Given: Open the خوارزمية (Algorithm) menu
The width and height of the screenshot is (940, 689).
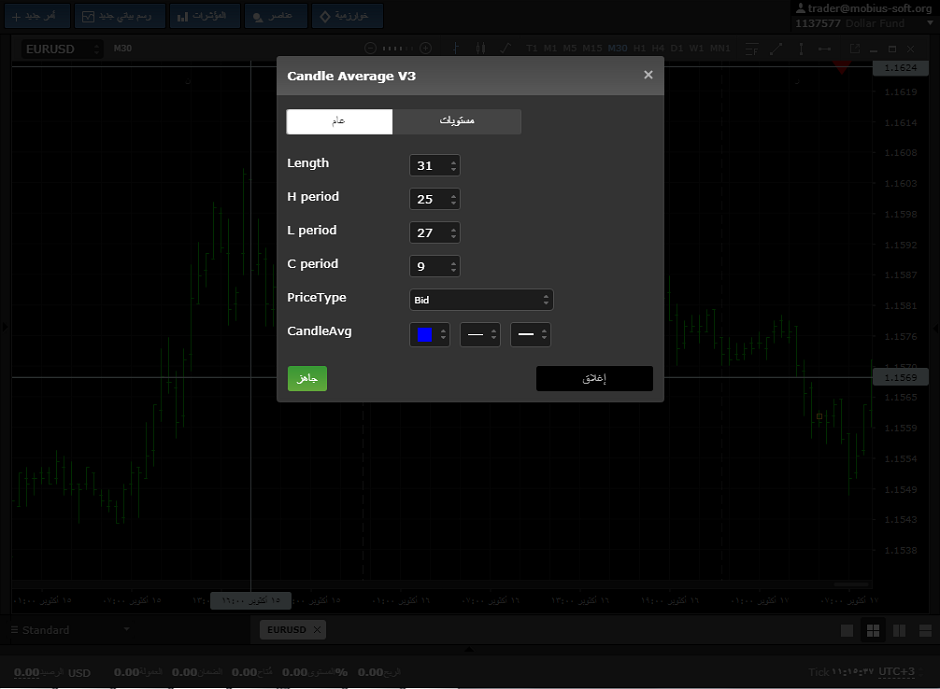Looking at the screenshot, I should (x=347, y=16).
